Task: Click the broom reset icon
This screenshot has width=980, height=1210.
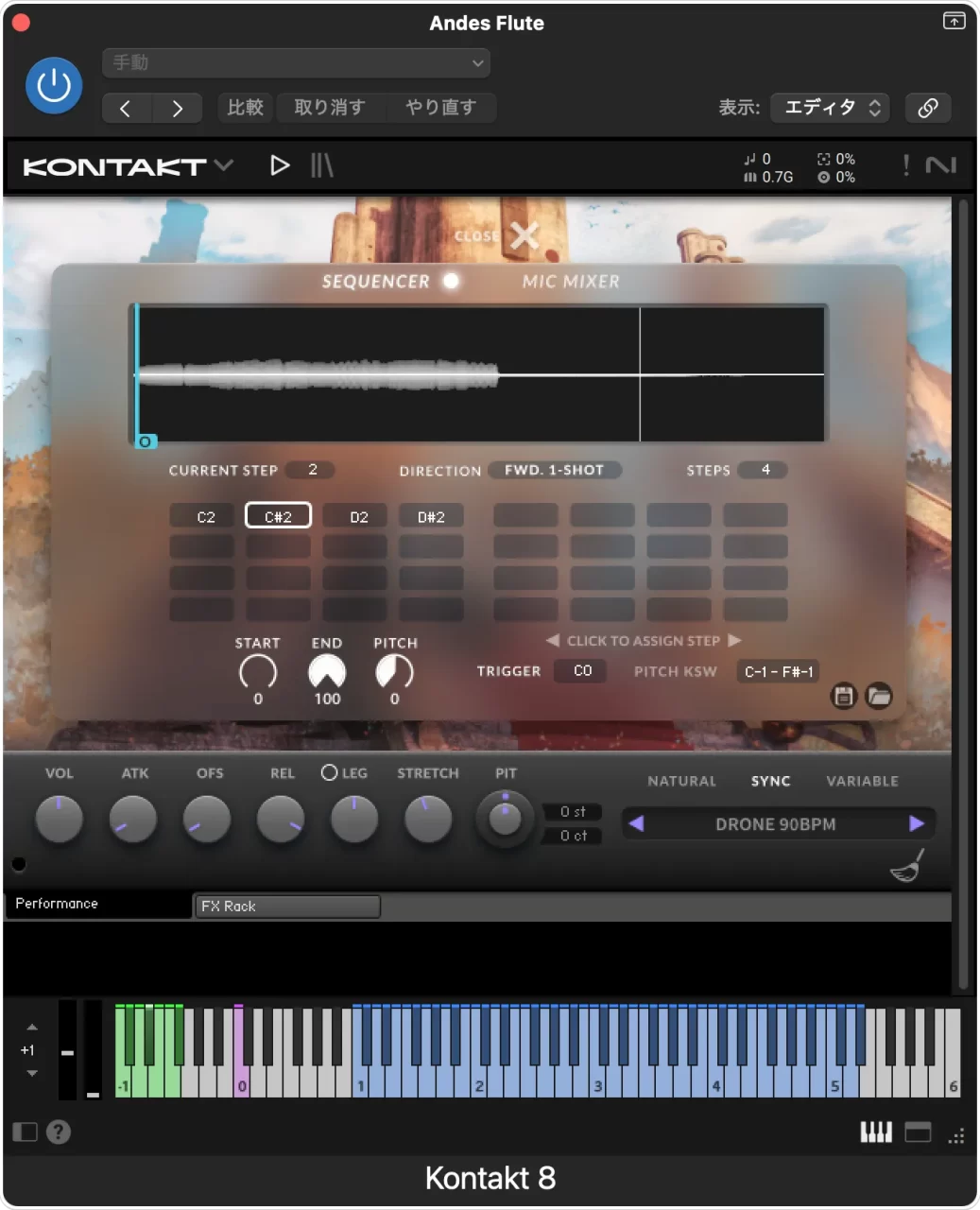Action: click(907, 865)
